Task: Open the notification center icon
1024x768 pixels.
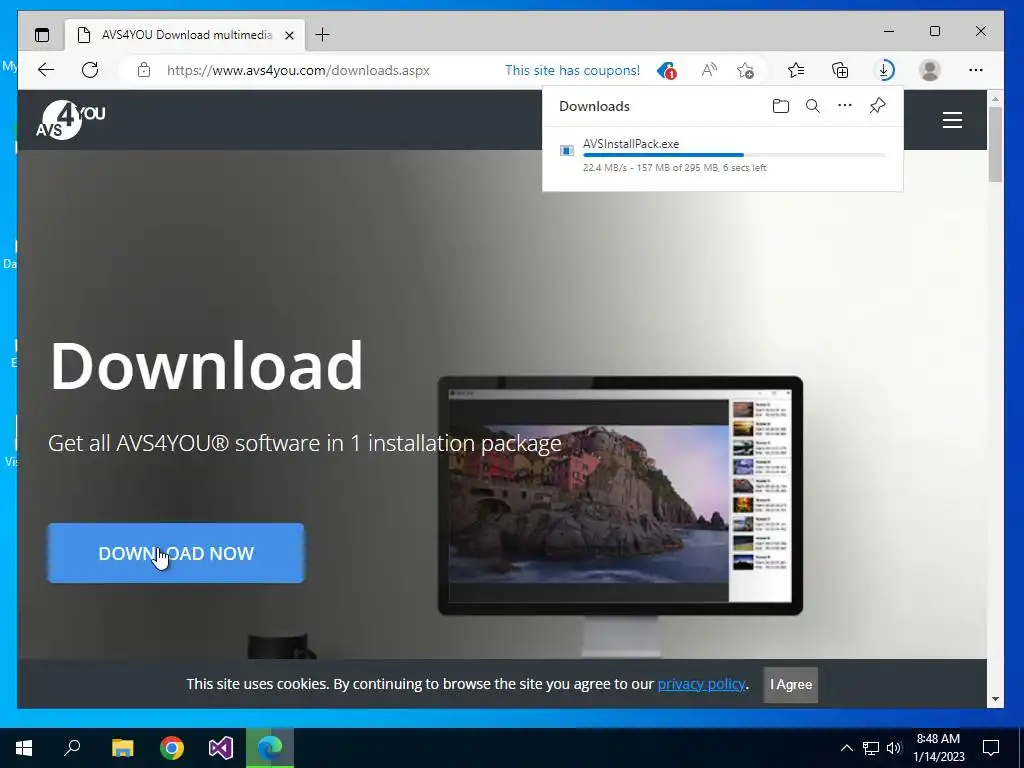Action: (x=991, y=748)
